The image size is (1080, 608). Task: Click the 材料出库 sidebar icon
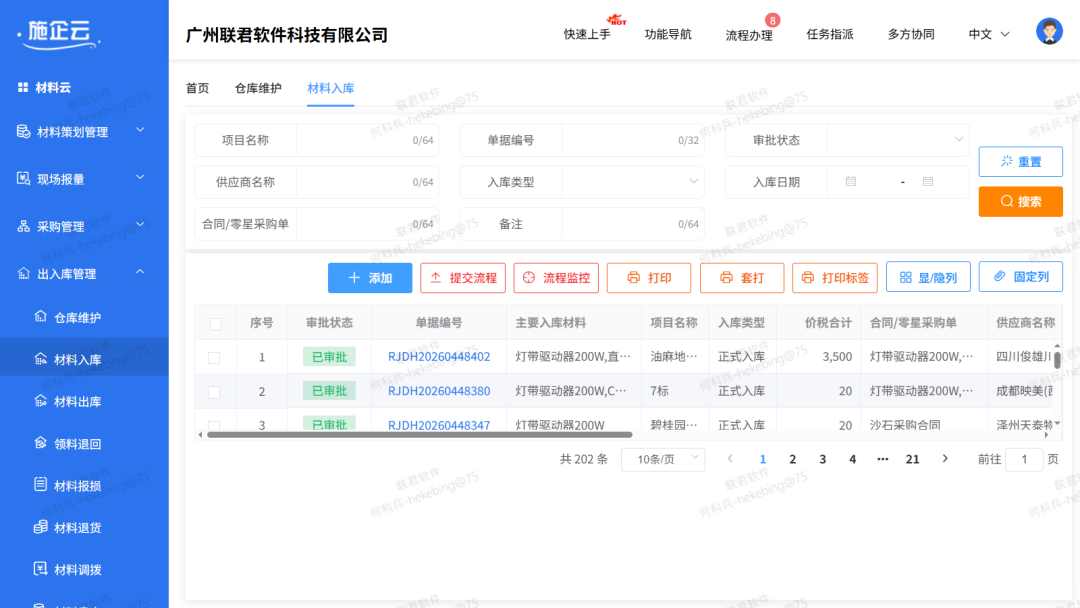click(x=41, y=401)
